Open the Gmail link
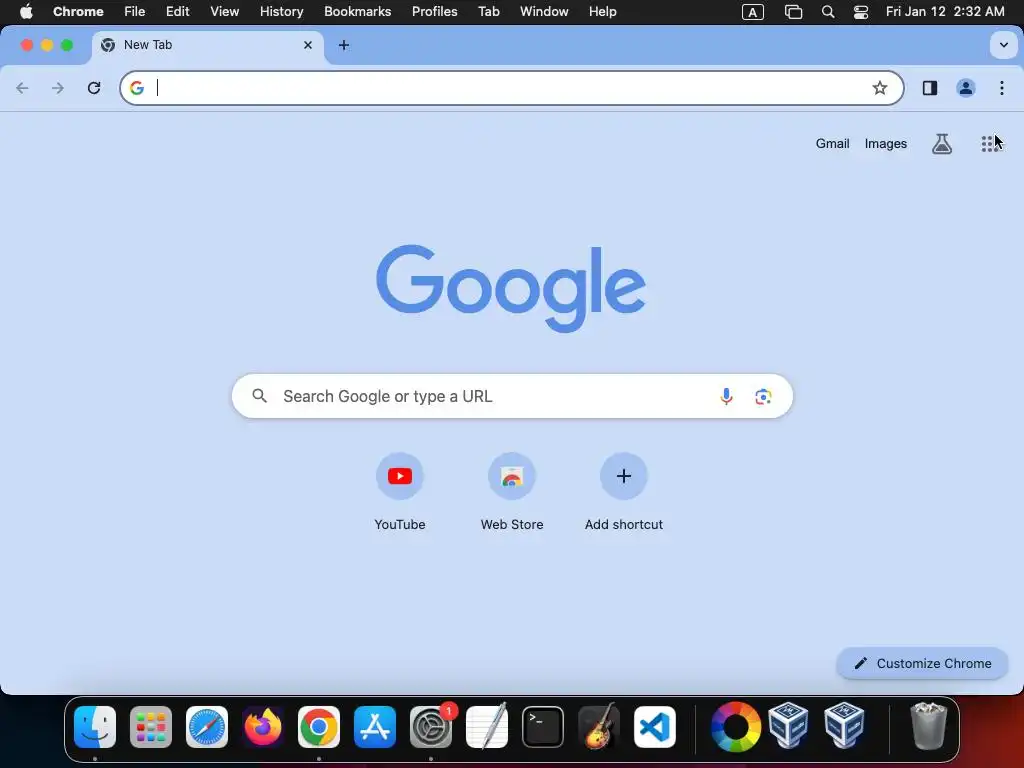 click(x=832, y=144)
